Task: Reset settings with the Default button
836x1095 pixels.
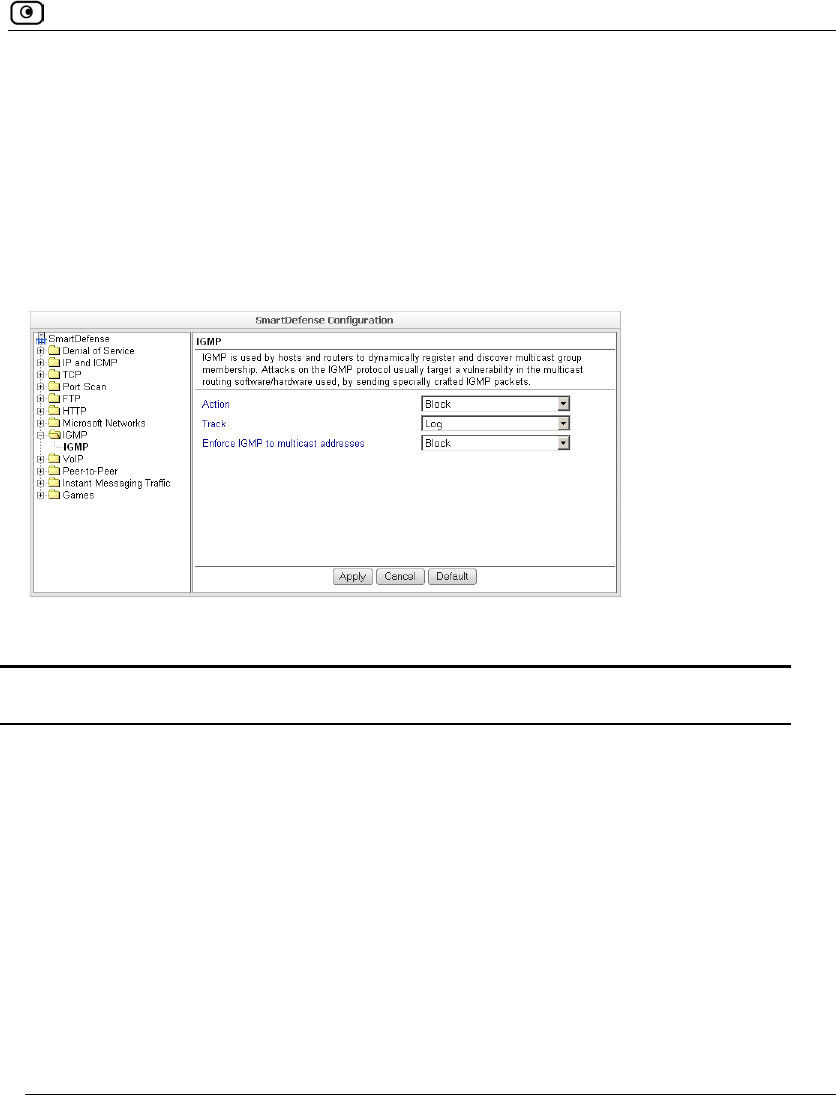Action: click(x=453, y=576)
